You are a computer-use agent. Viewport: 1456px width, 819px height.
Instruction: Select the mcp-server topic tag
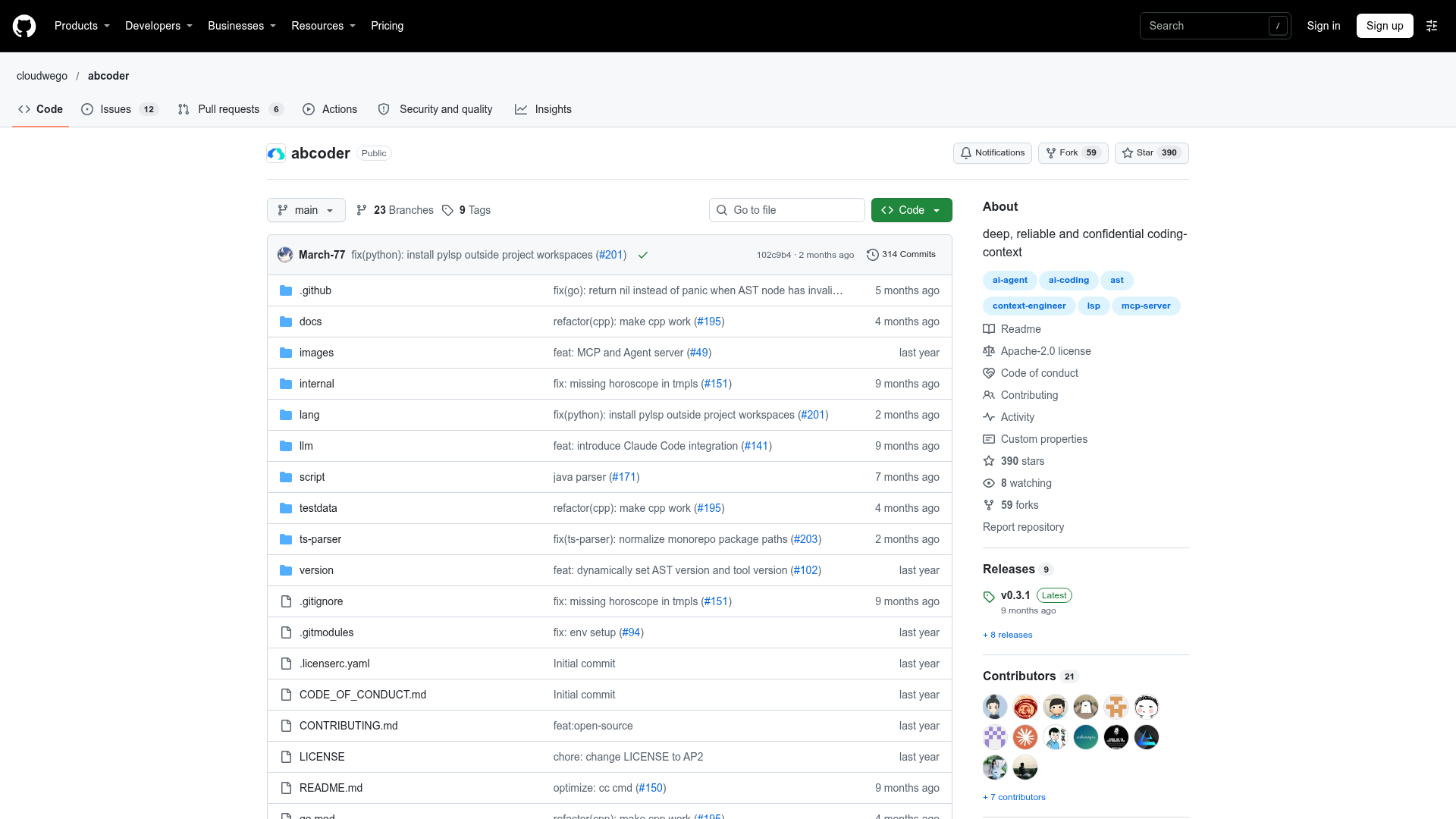pos(1146,306)
